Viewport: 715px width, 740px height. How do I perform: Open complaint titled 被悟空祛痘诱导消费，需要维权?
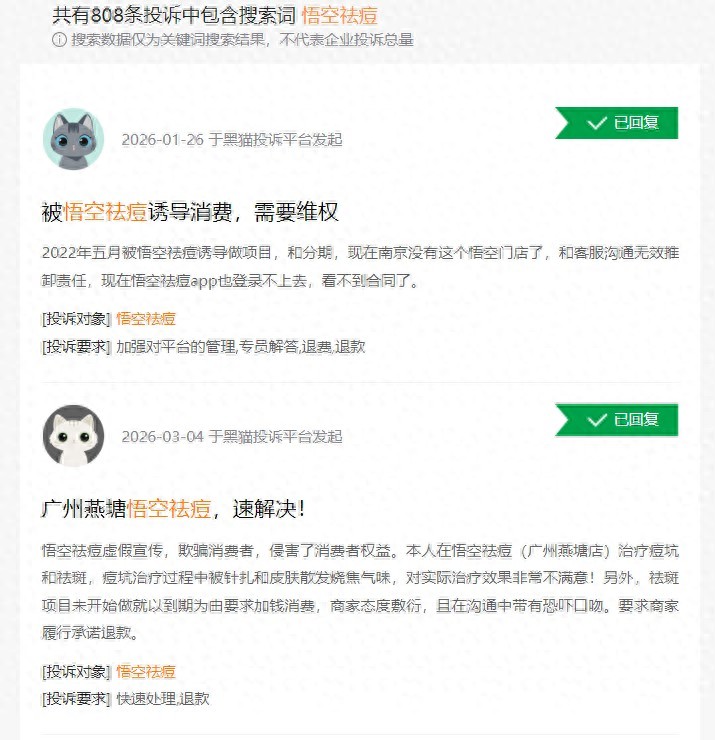pyautogui.click(x=190, y=212)
